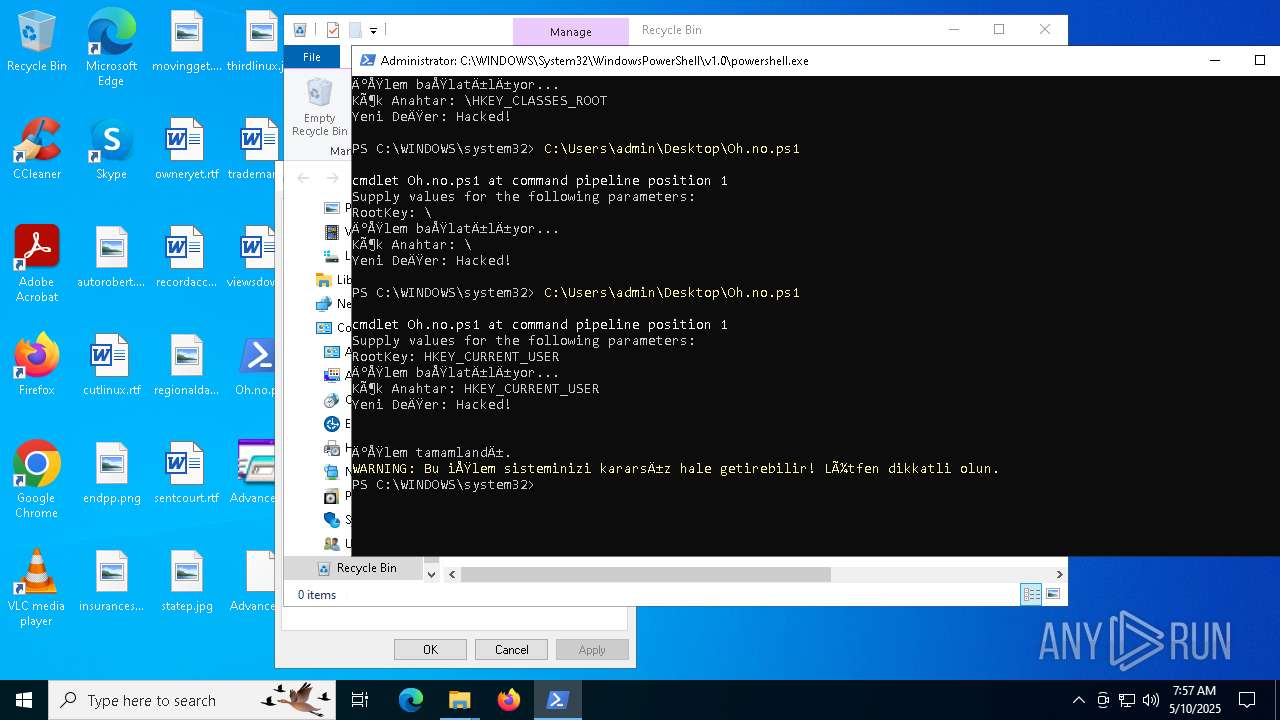Screen dimensions: 1280x720
Task: Open the Google Chrome desktop shortcut
Action: tap(37, 480)
